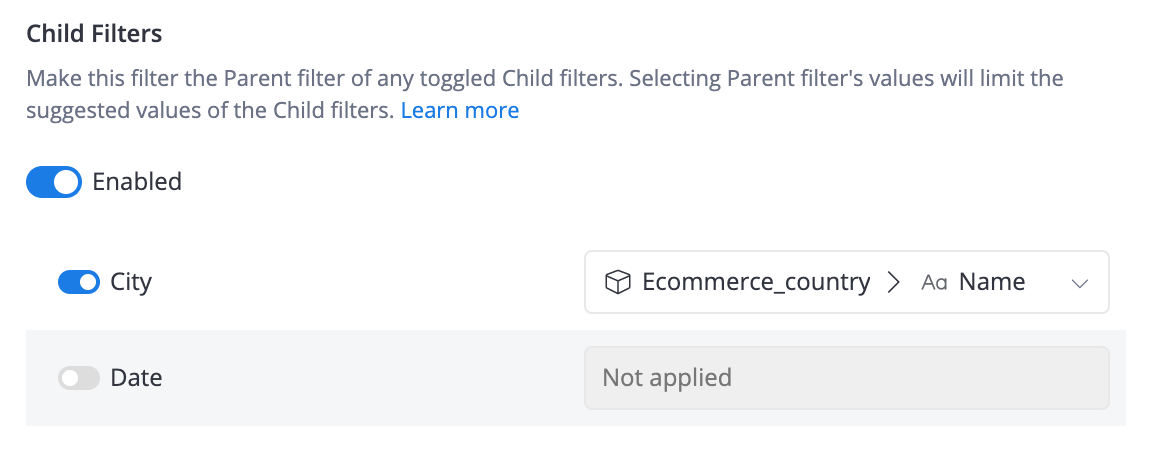Click the Aa text-type icon before Name
The height and width of the screenshot is (460, 1154).
click(934, 283)
